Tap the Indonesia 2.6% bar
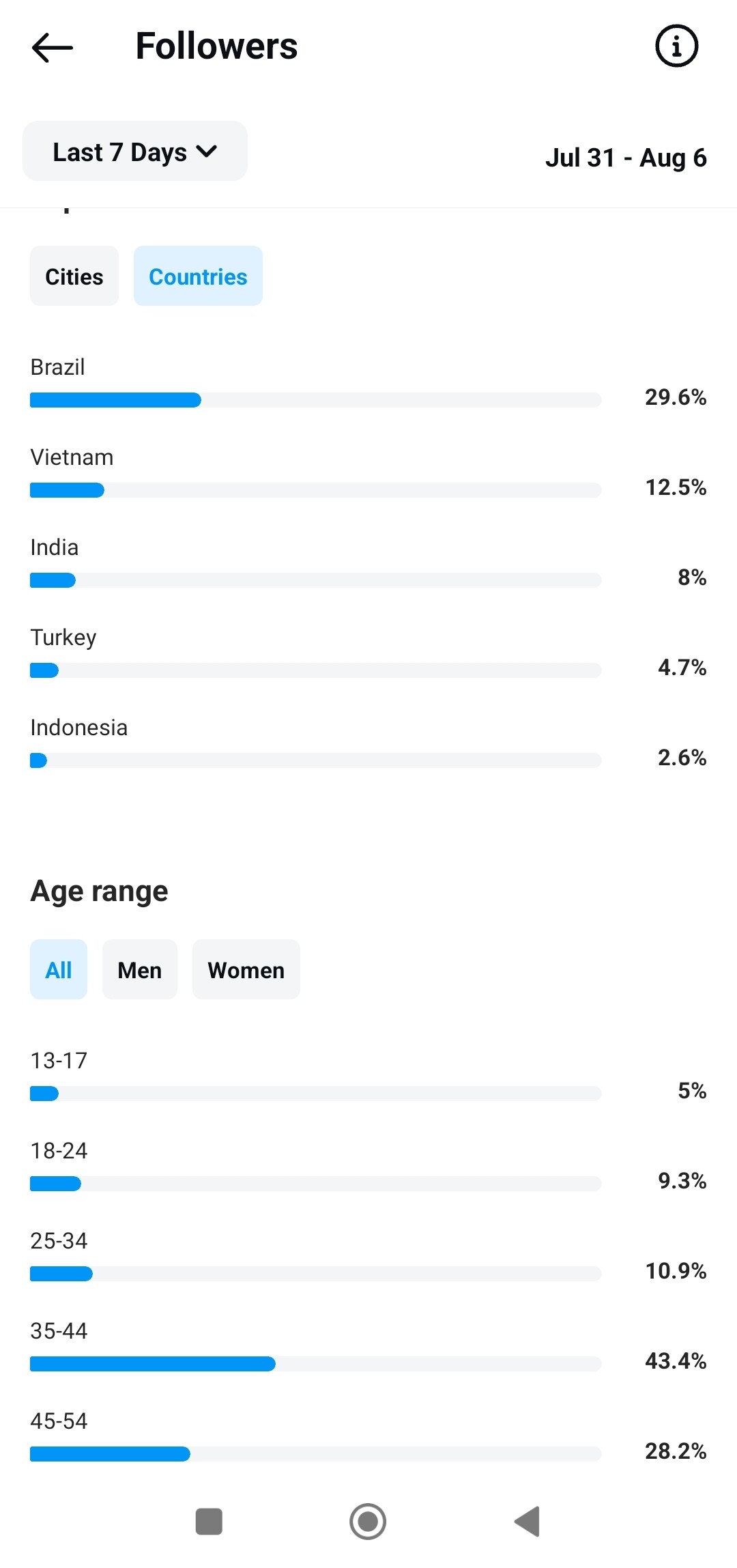This screenshot has width=737, height=1568. [x=316, y=760]
